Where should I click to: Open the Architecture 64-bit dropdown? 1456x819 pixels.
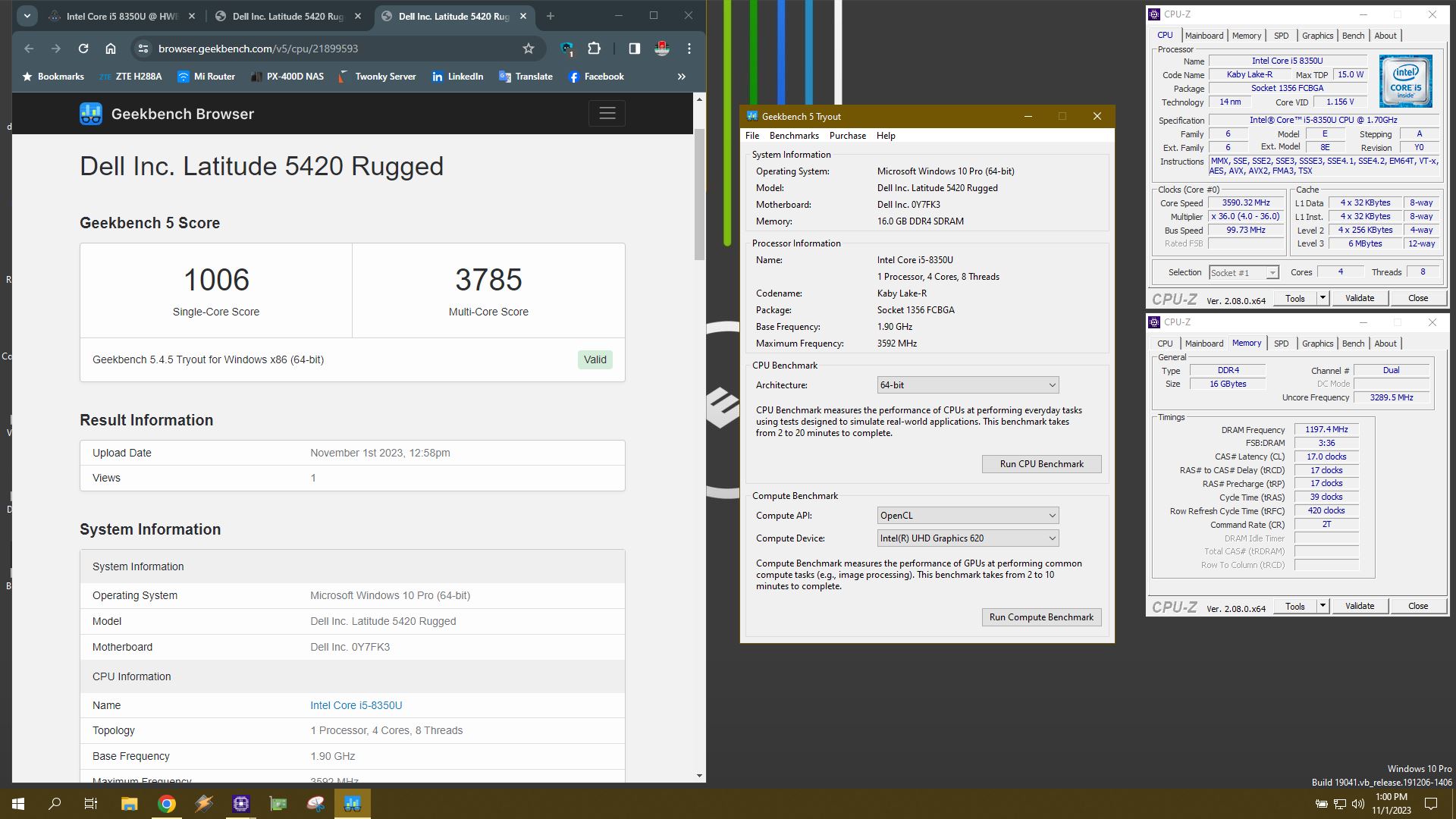click(x=968, y=385)
